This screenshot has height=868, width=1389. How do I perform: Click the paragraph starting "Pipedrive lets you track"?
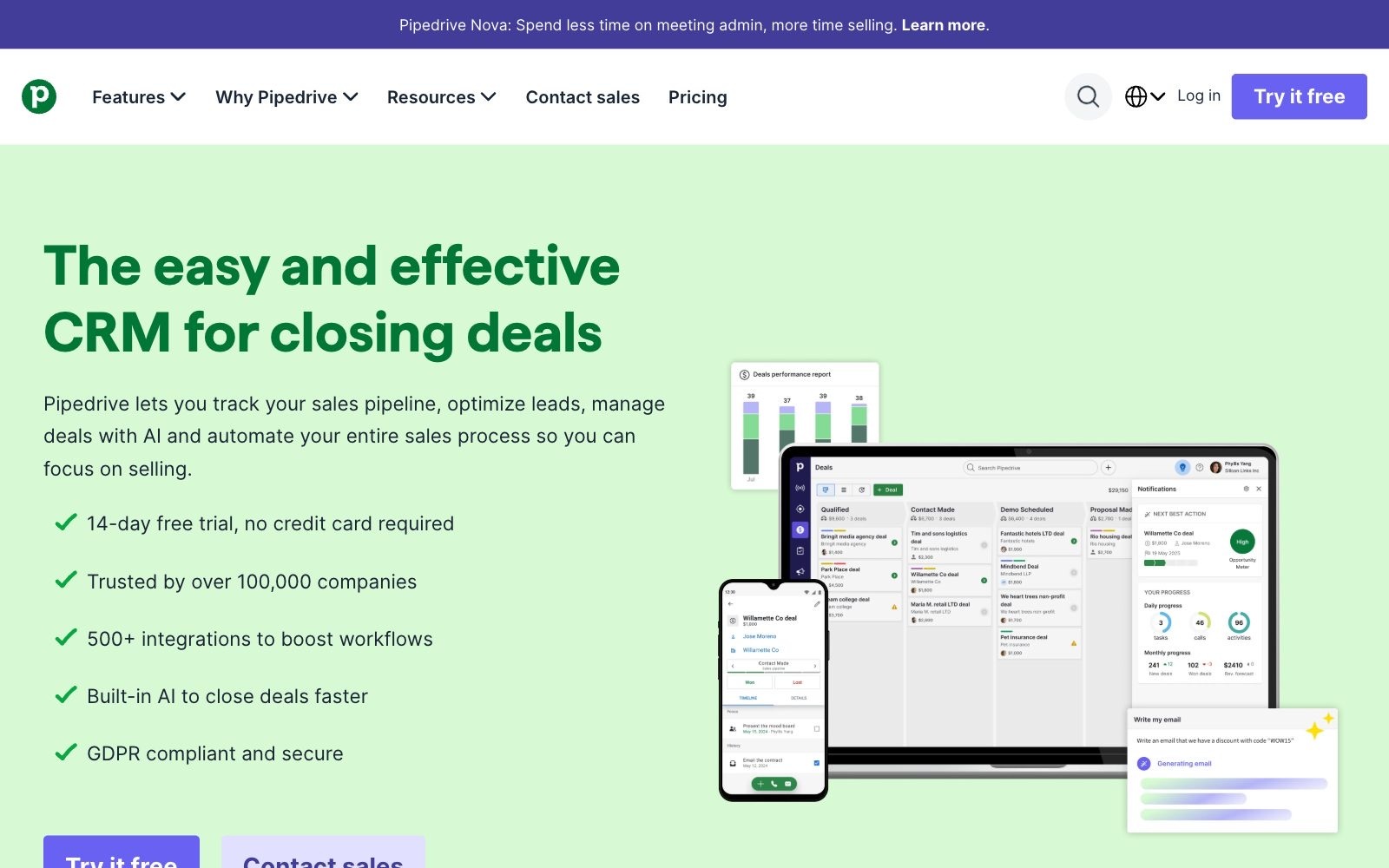(x=354, y=436)
